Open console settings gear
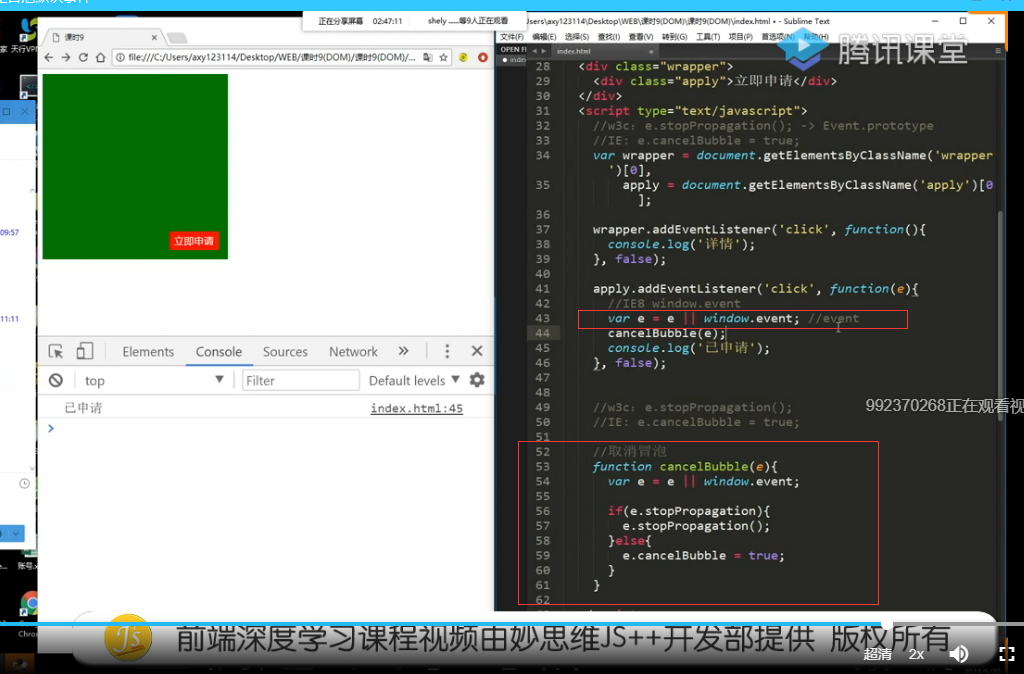Viewport: 1024px width, 674px height. pyautogui.click(x=477, y=380)
